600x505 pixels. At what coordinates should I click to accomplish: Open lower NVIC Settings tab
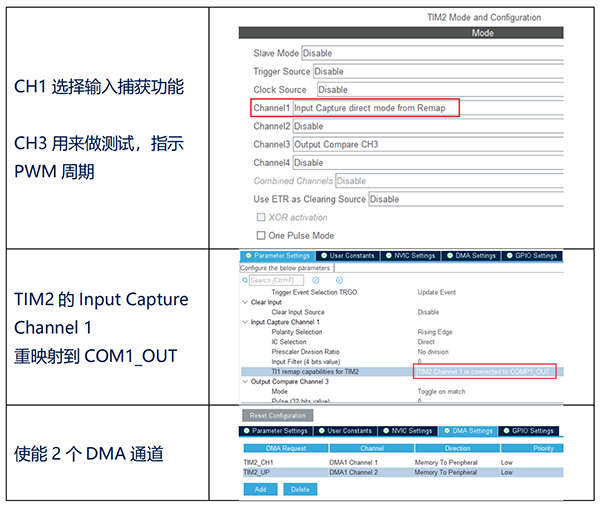coord(408,431)
